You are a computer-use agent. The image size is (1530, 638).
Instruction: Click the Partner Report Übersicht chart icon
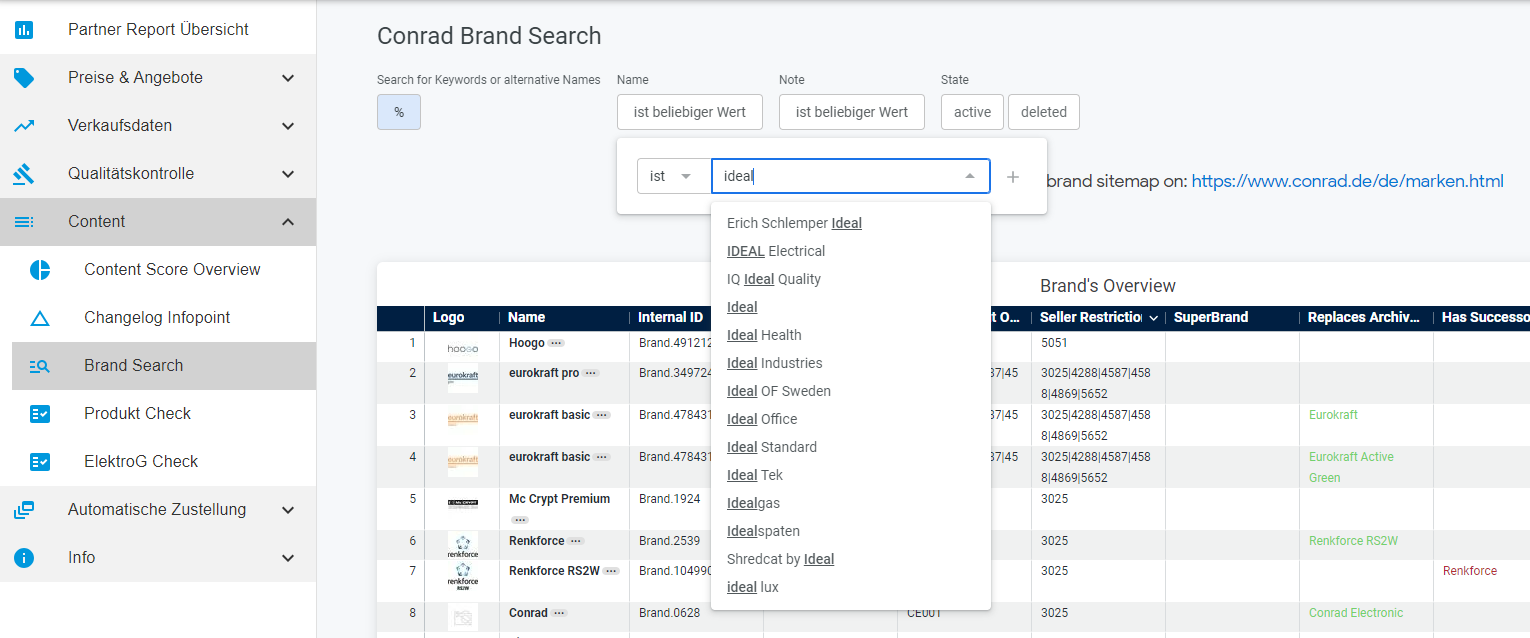[24, 30]
